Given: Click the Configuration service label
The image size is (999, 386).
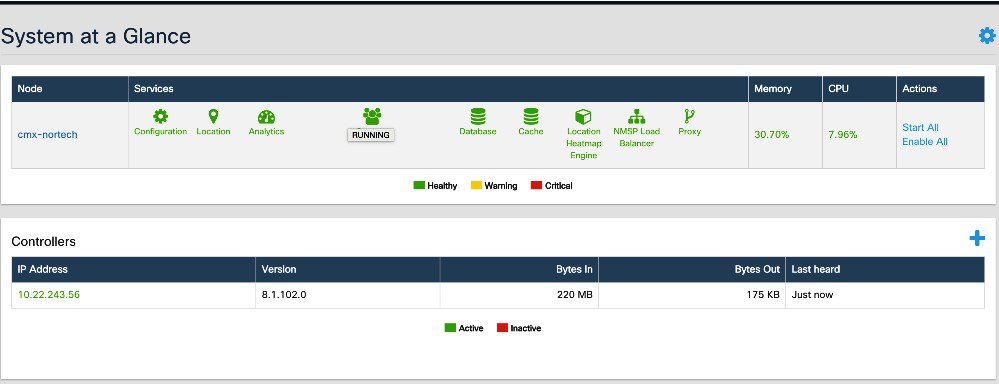Looking at the screenshot, I should pyautogui.click(x=161, y=131).
